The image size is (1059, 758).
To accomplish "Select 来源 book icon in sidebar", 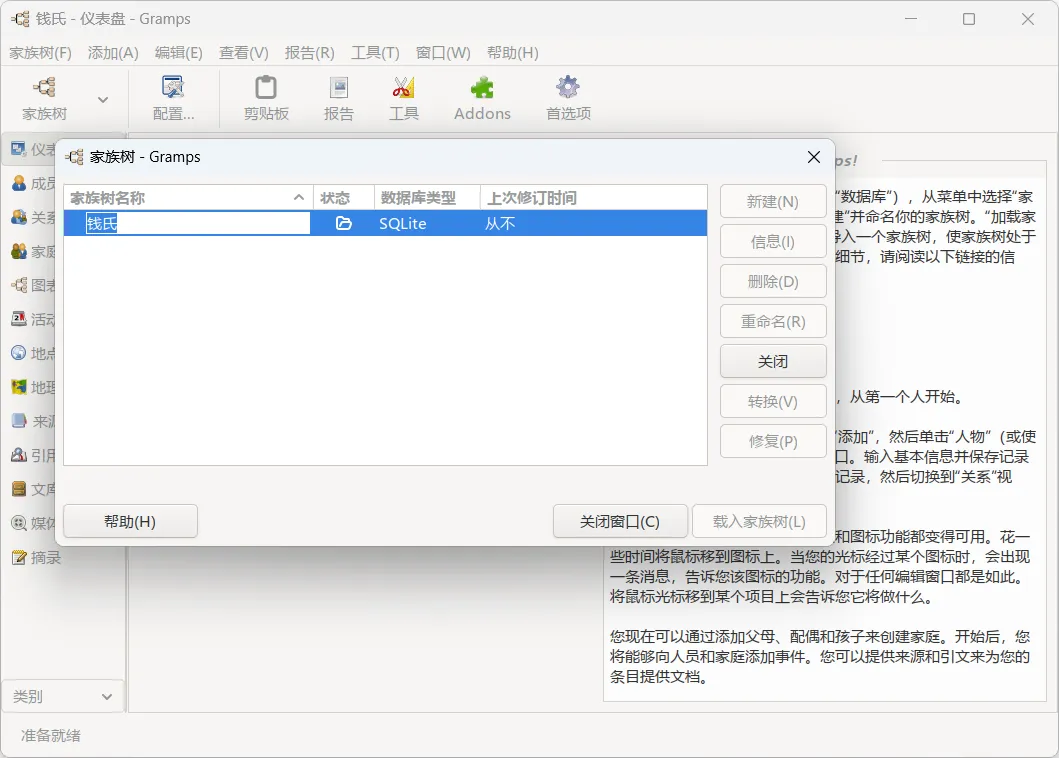I will [19, 421].
